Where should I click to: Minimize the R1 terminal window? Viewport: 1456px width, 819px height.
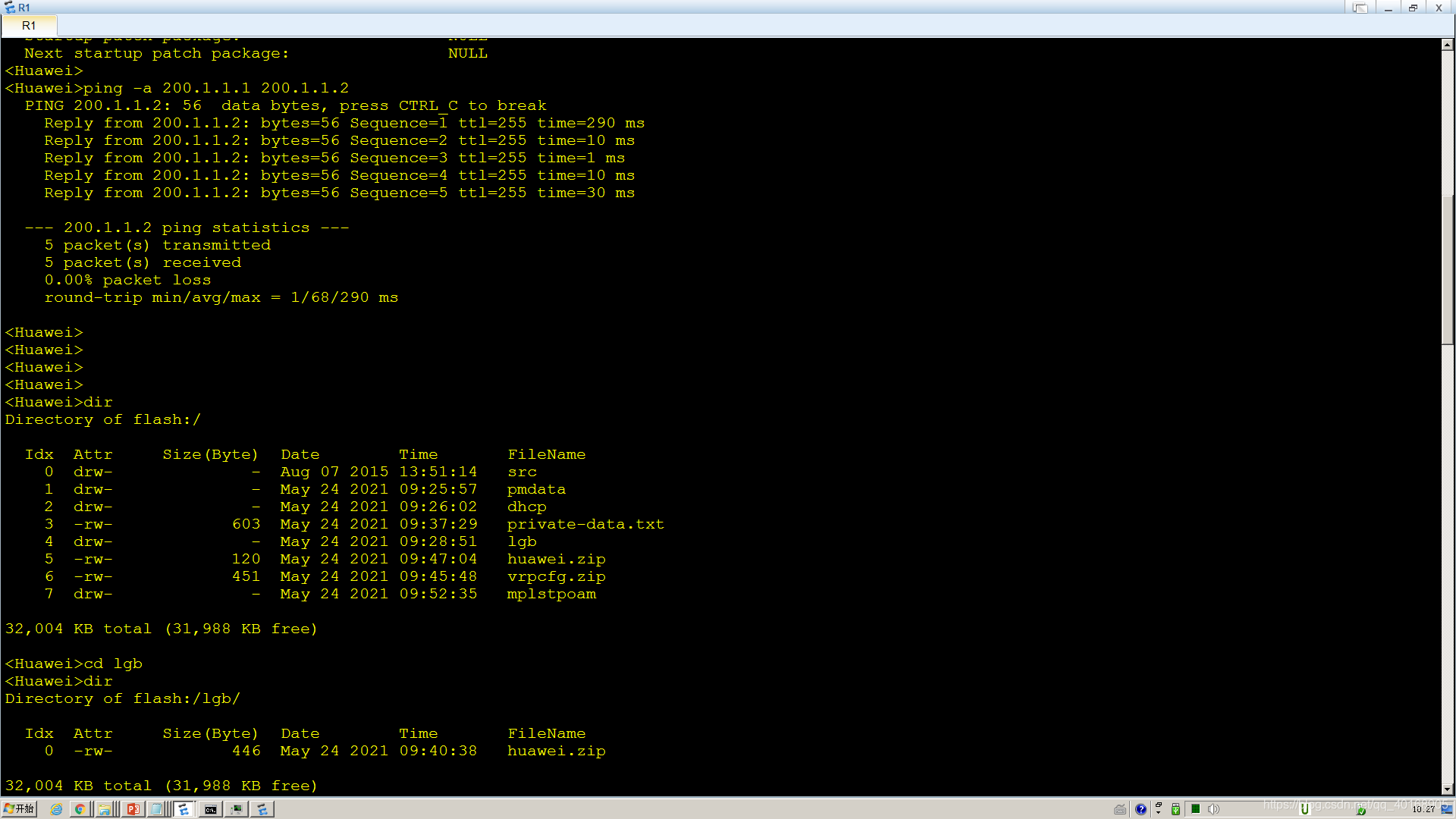tap(1388, 8)
